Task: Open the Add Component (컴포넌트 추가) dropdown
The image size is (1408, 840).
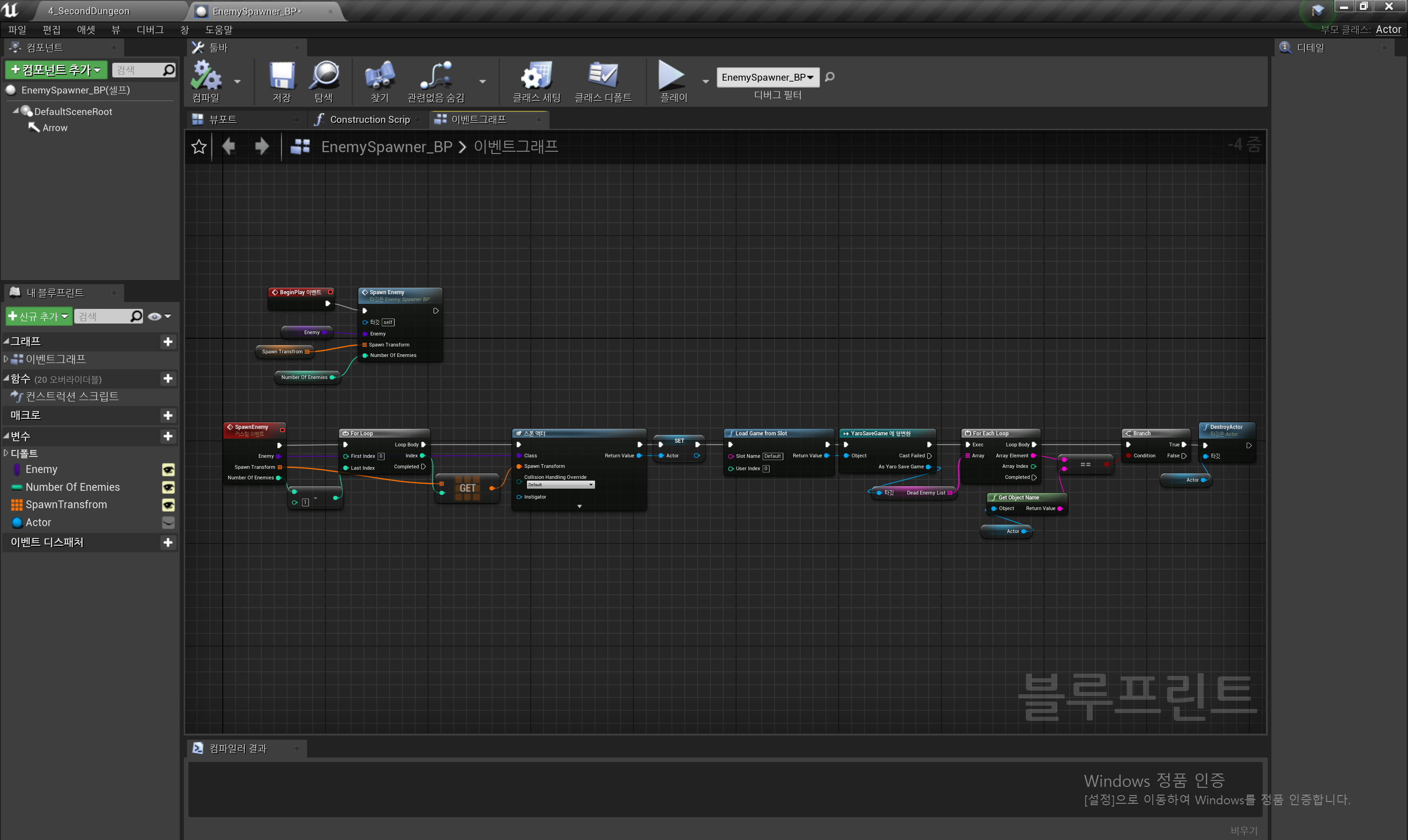Action: tap(56, 70)
